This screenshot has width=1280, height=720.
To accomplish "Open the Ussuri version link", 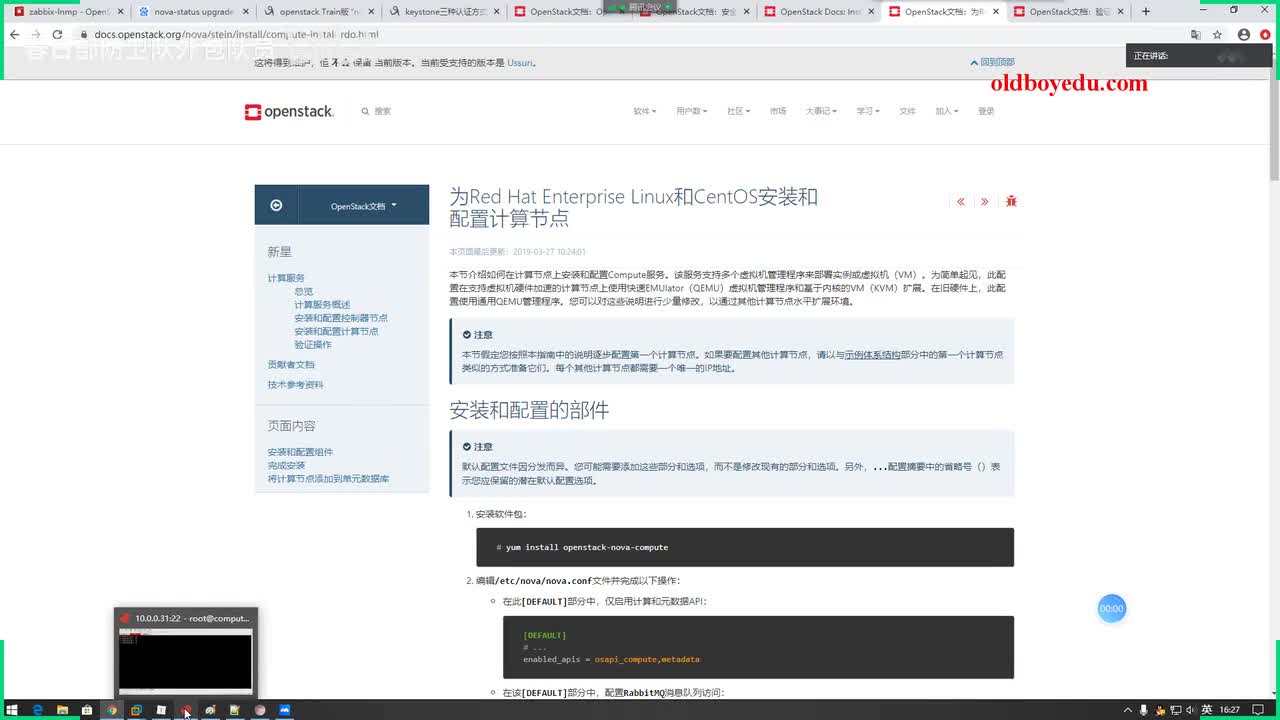I will click(522, 62).
